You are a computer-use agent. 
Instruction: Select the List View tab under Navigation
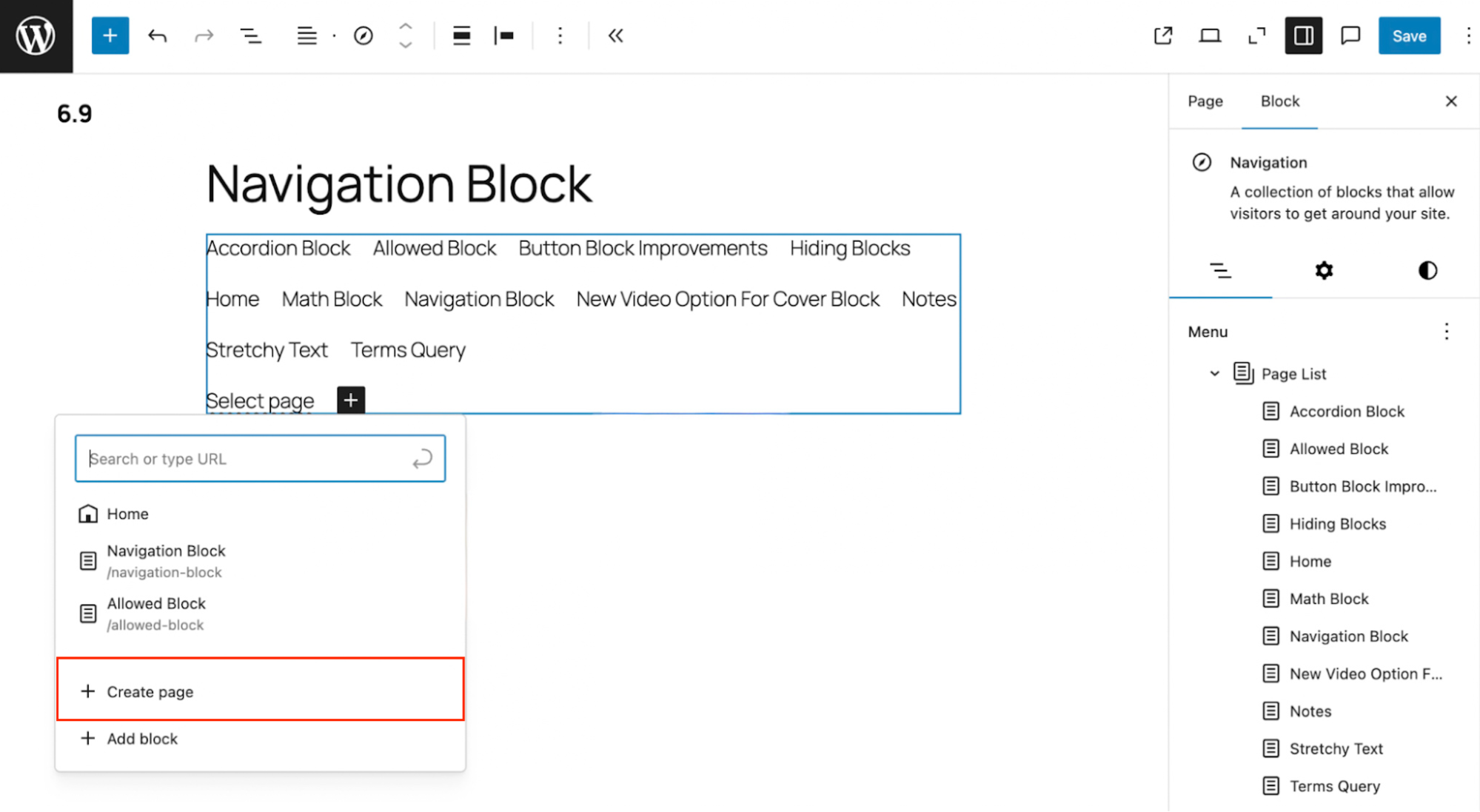tap(1221, 271)
